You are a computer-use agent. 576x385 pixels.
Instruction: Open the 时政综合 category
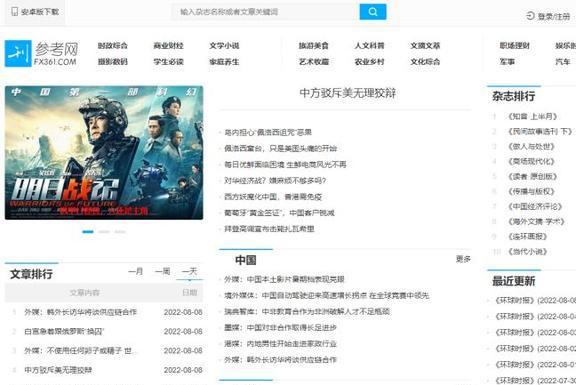(x=112, y=46)
